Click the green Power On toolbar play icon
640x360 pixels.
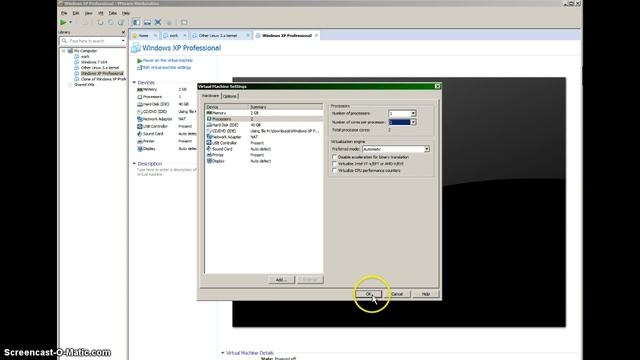(63, 22)
